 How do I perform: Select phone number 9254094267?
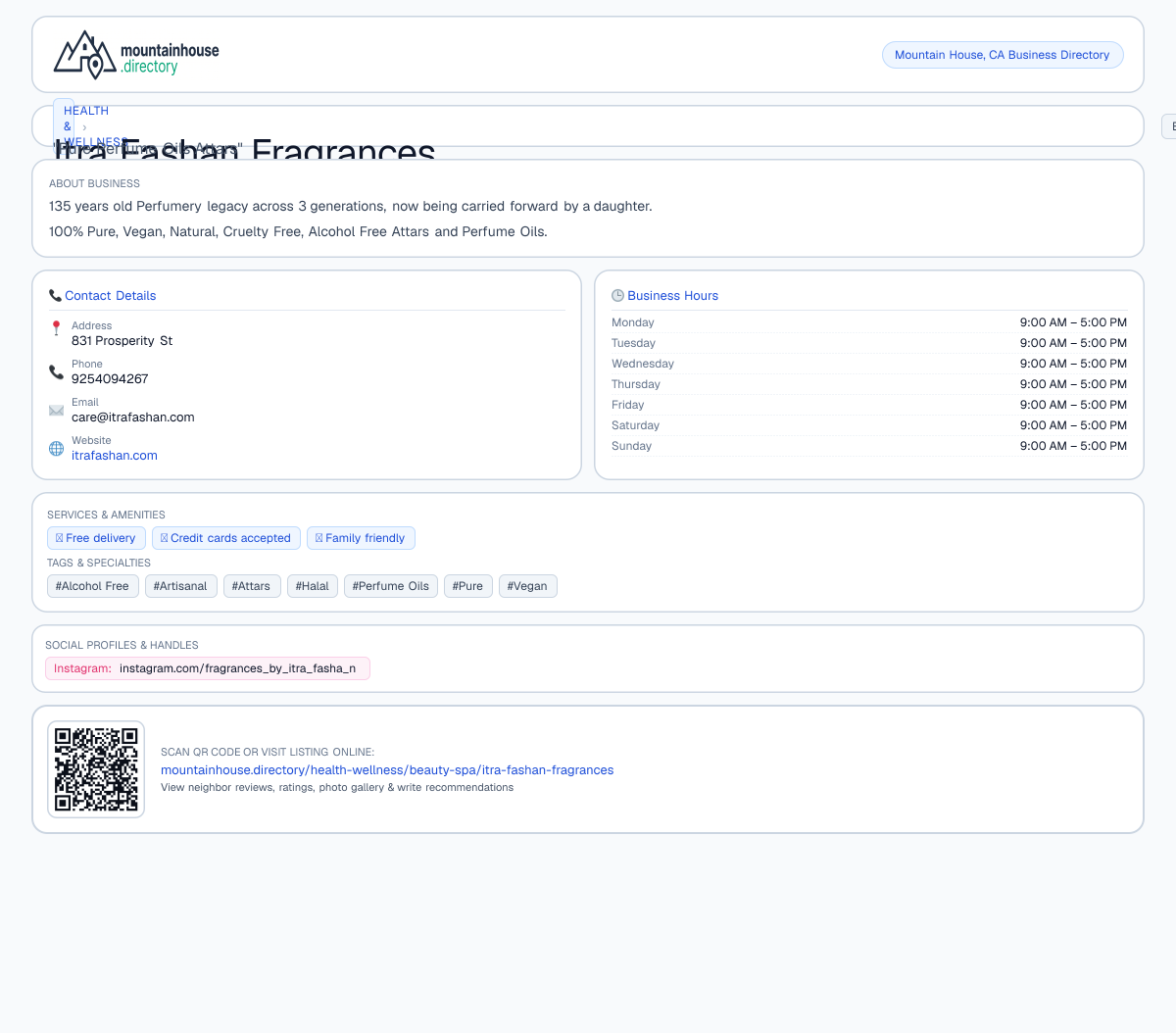[110, 379]
